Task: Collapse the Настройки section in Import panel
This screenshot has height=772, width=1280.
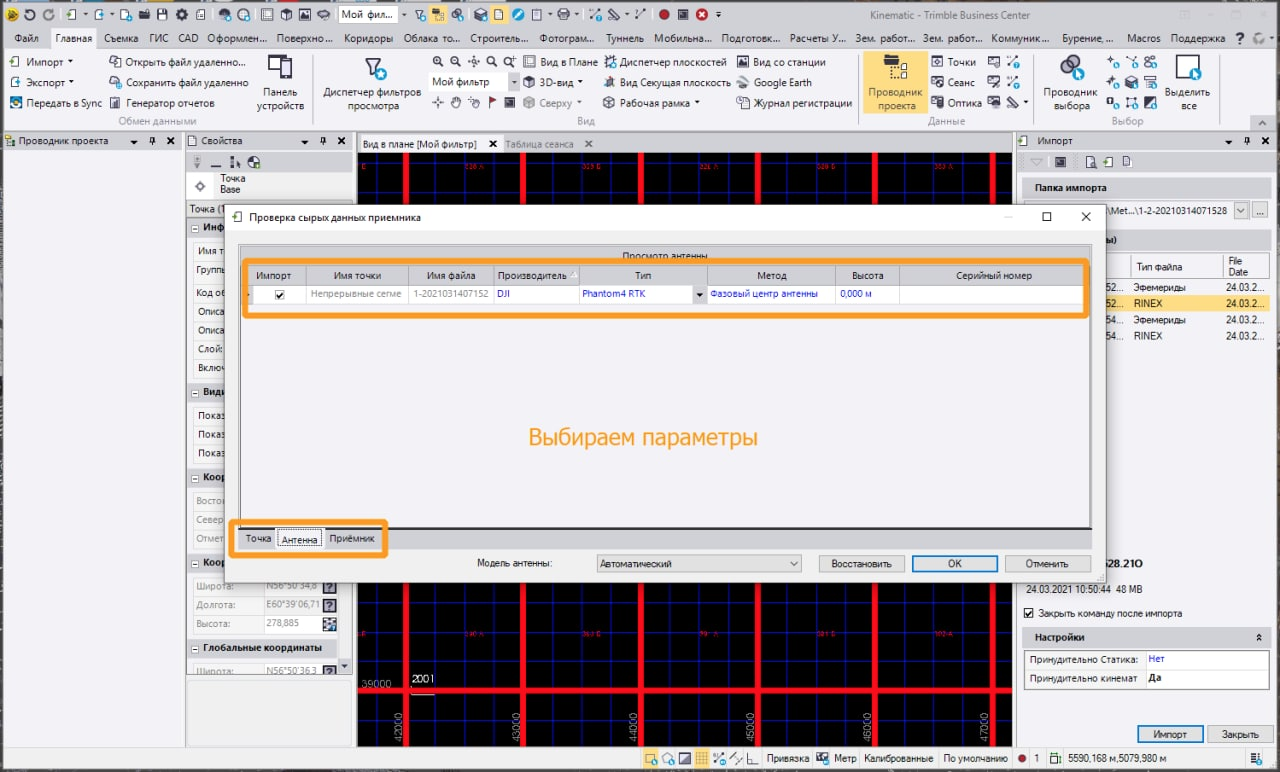Action: pyautogui.click(x=1258, y=637)
